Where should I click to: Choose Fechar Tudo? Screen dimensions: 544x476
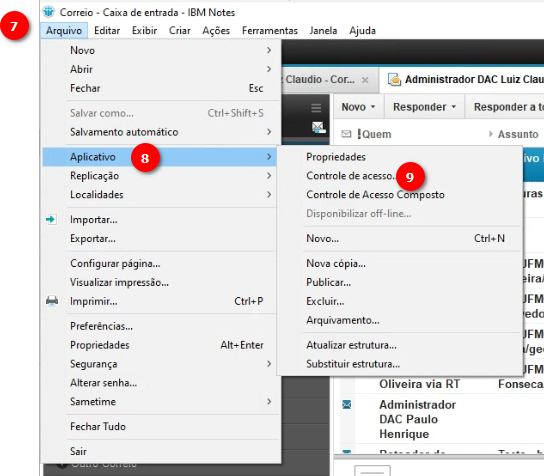[x=160, y=426]
